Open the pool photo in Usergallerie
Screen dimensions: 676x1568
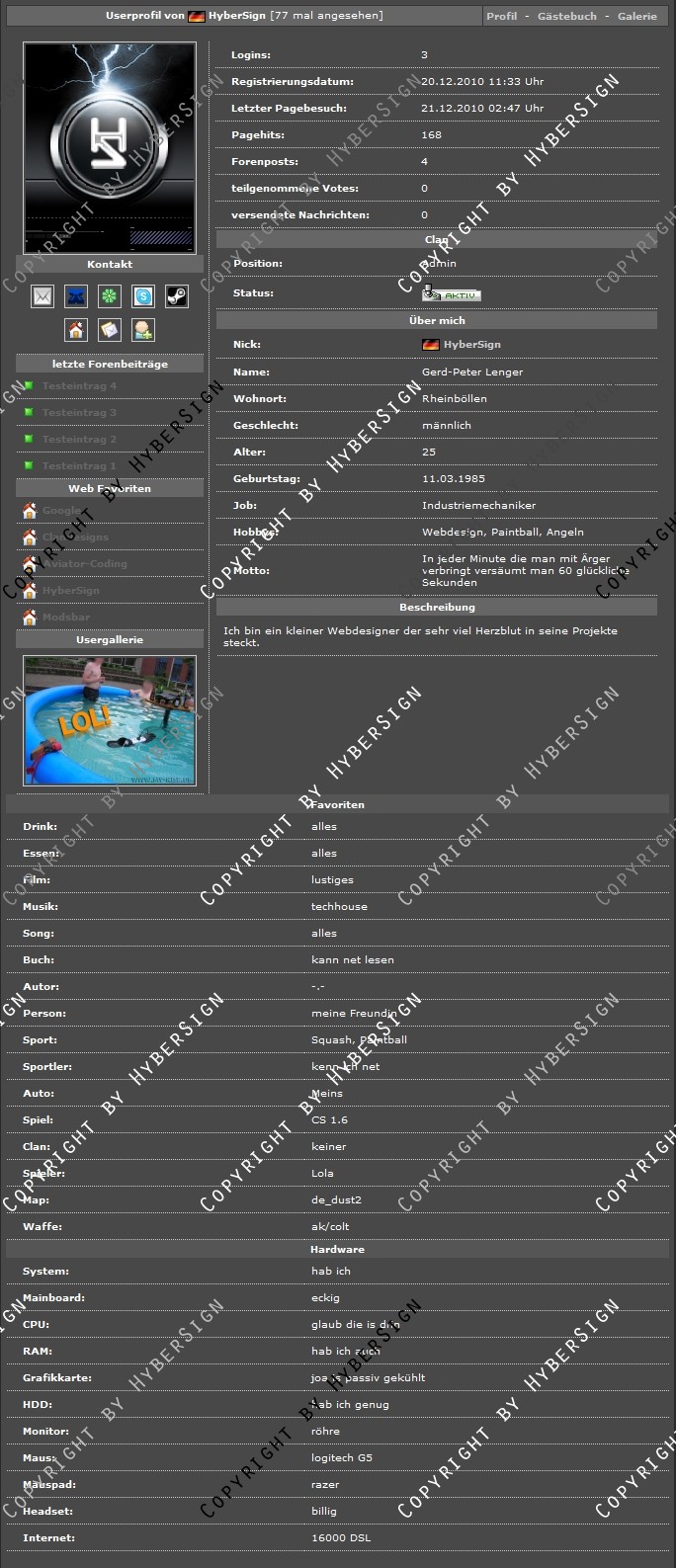(x=110, y=720)
